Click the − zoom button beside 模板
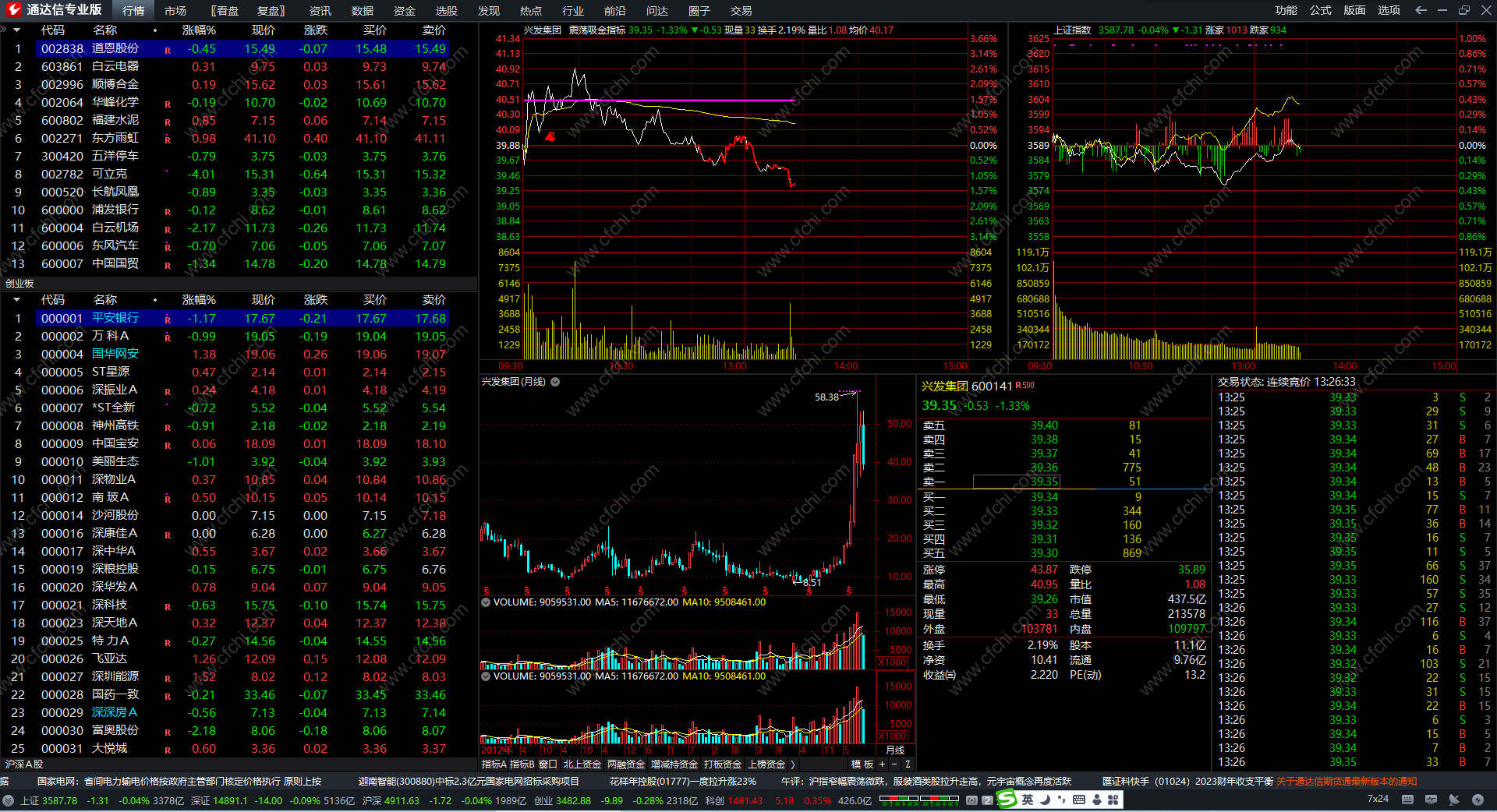Image resolution: width=1497 pixels, height=812 pixels. [894, 764]
